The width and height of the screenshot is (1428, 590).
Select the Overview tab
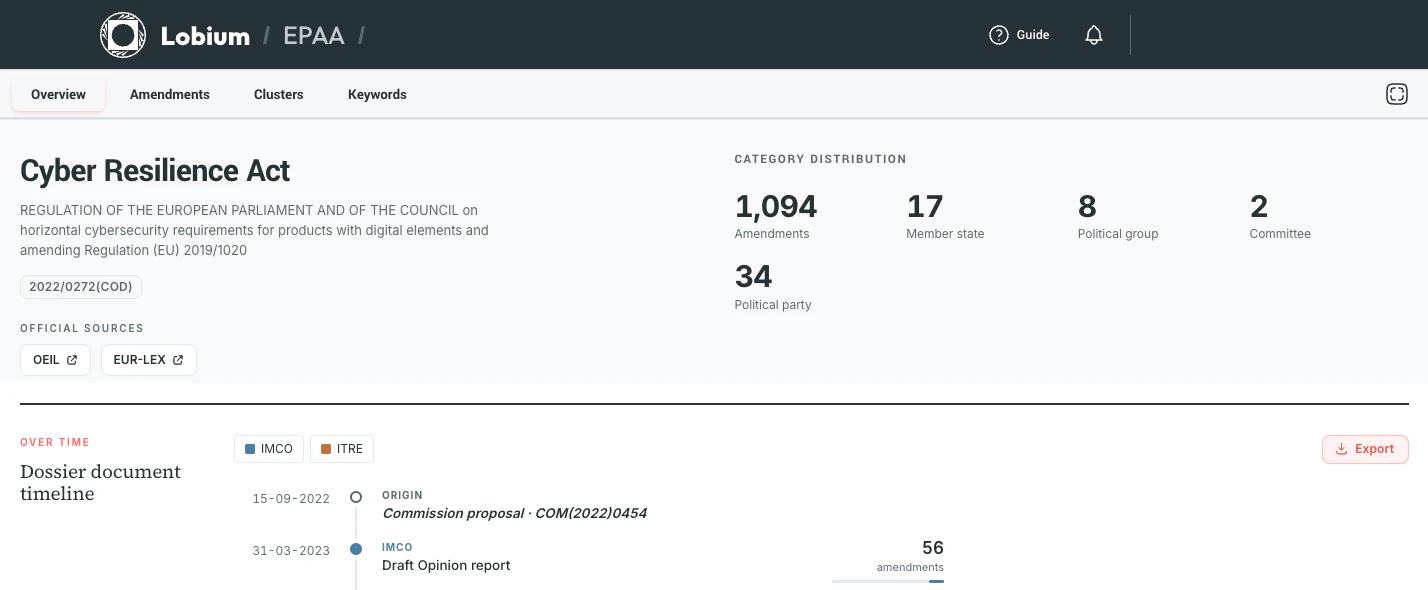coord(58,94)
